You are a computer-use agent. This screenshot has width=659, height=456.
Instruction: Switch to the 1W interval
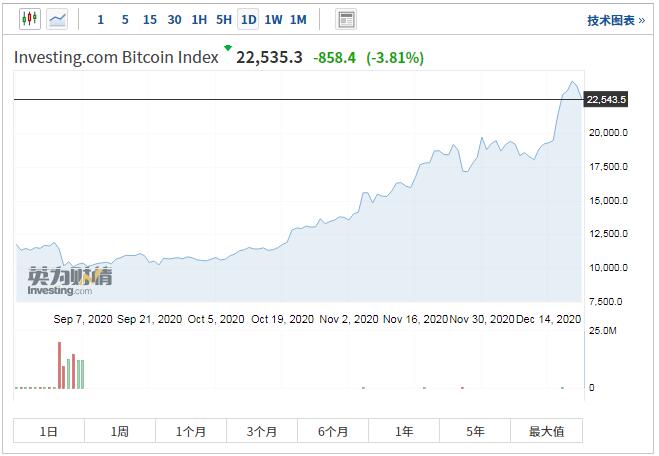pyautogui.click(x=273, y=20)
